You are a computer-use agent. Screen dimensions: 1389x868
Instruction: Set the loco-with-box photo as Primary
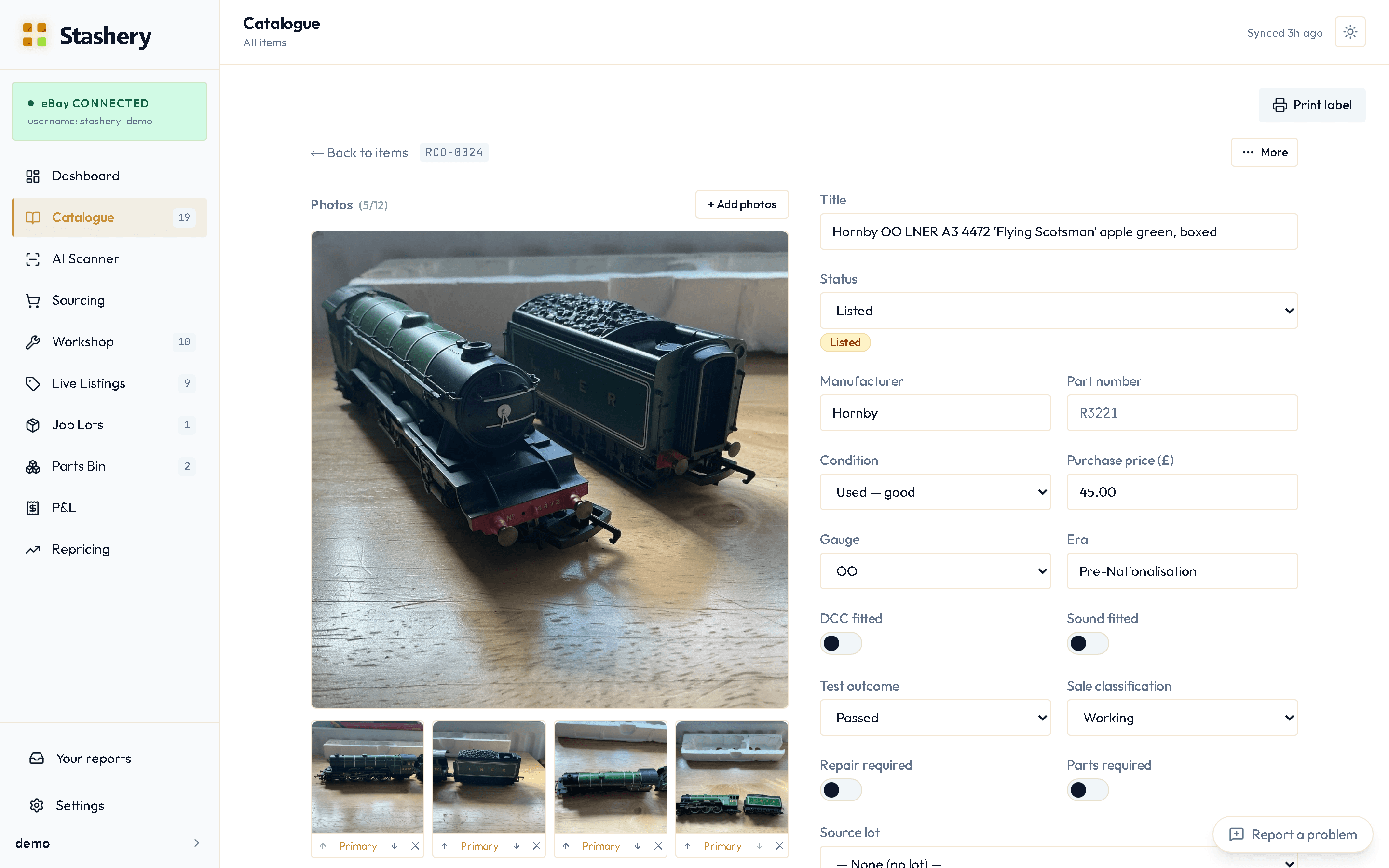coord(357,846)
